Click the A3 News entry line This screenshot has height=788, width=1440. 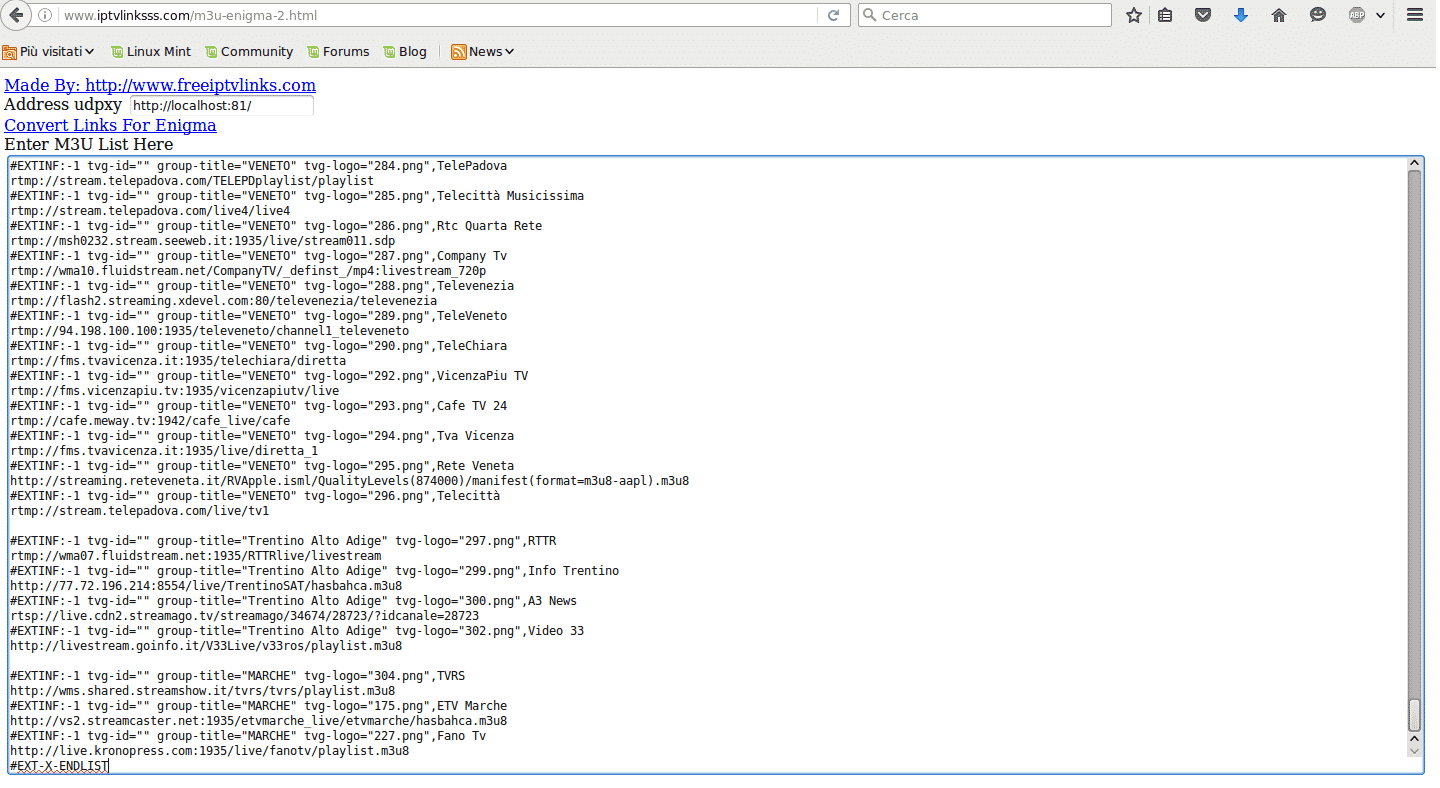click(293, 601)
